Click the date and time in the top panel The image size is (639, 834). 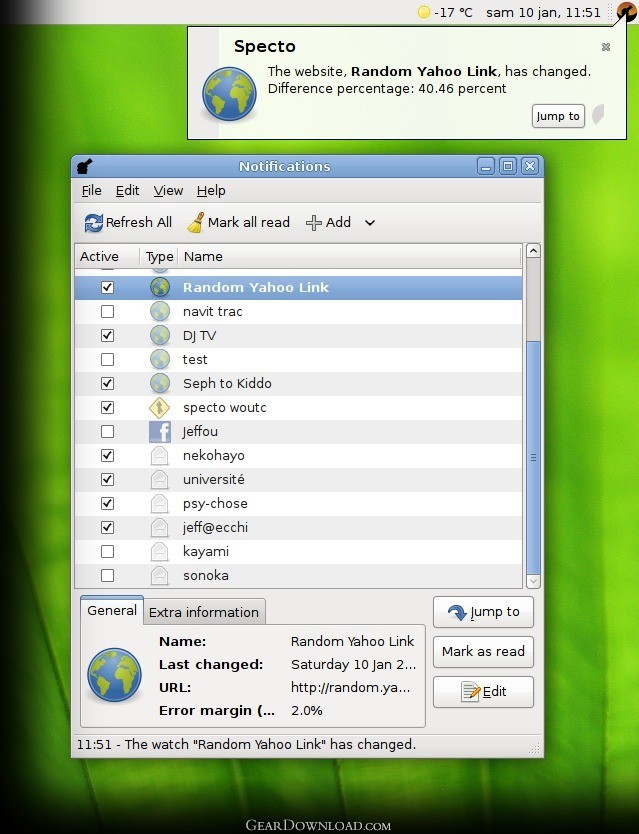click(543, 12)
